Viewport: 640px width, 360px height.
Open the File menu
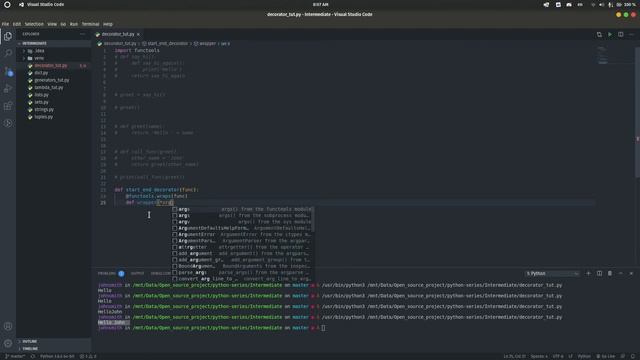pos(5,24)
